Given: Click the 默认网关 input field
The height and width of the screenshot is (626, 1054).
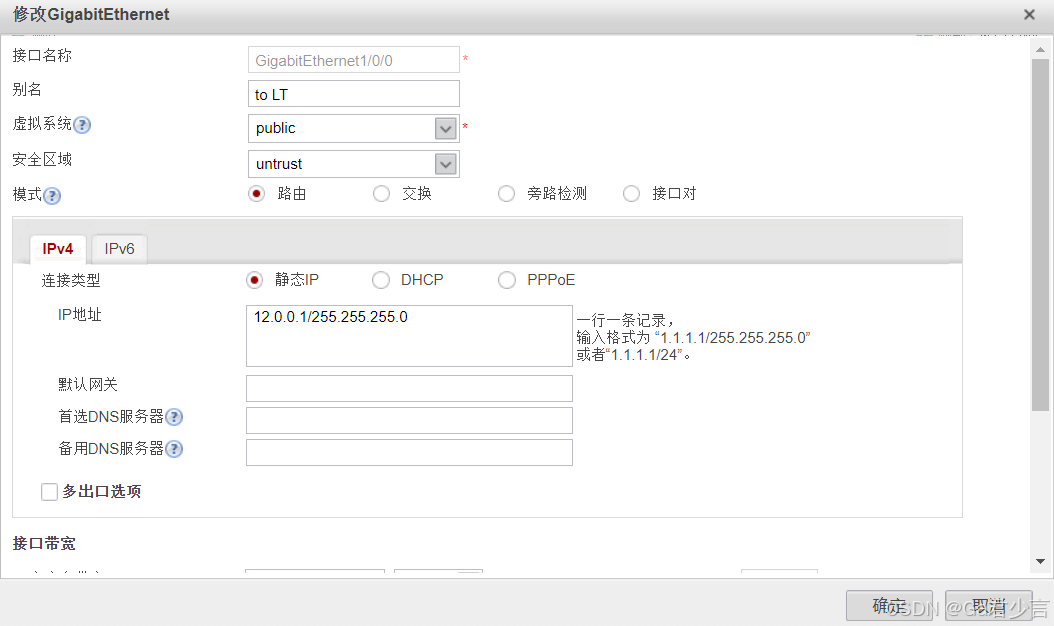Looking at the screenshot, I should (x=409, y=389).
